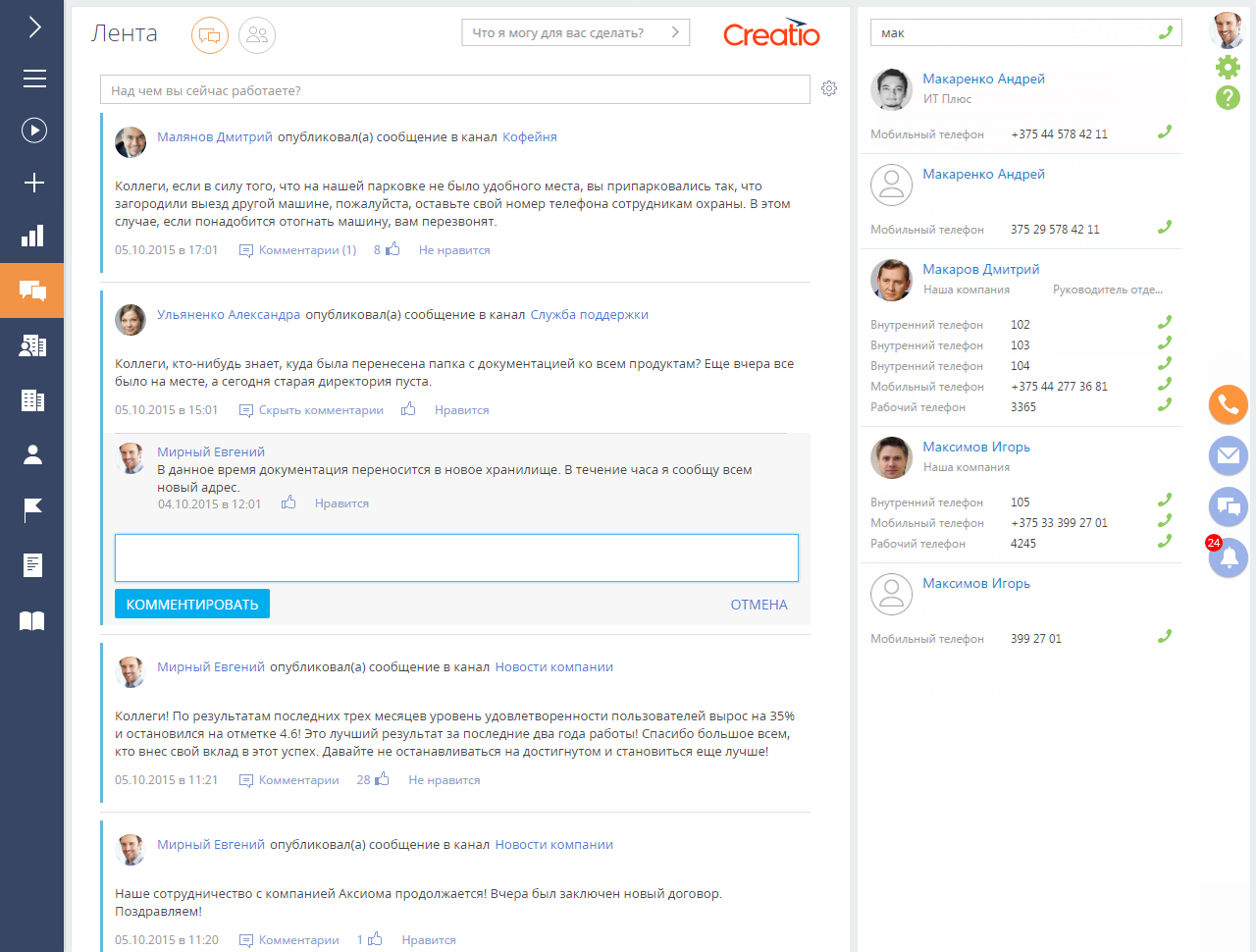
Task: Open the orange phone call panel button
Action: click(x=1229, y=404)
